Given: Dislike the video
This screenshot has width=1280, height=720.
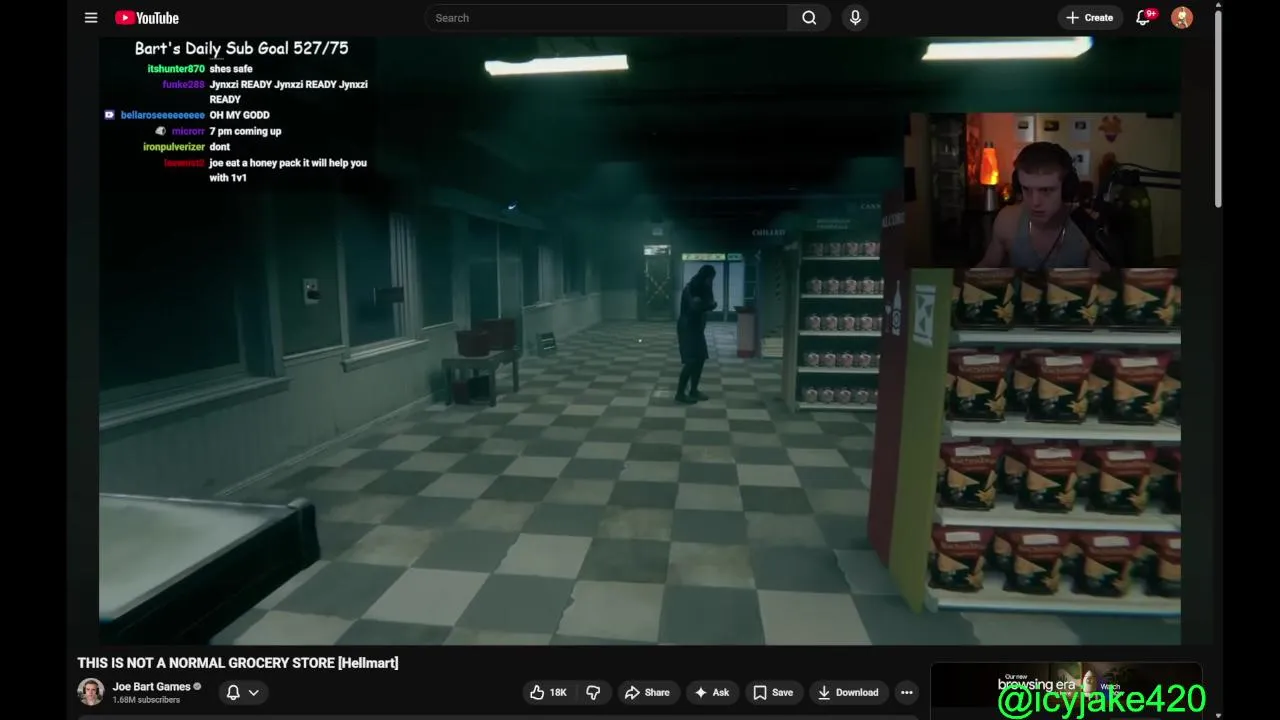Looking at the screenshot, I should coord(594,692).
